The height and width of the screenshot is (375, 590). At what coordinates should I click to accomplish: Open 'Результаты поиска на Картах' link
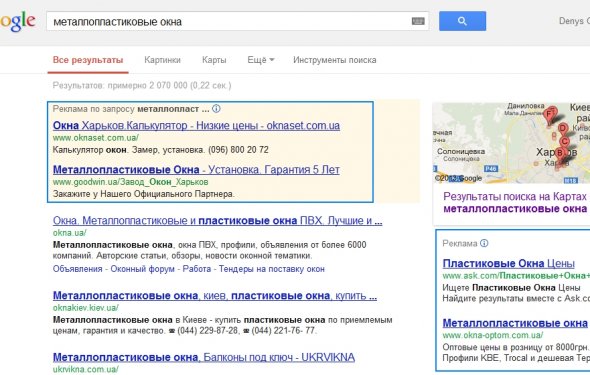click(515, 202)
